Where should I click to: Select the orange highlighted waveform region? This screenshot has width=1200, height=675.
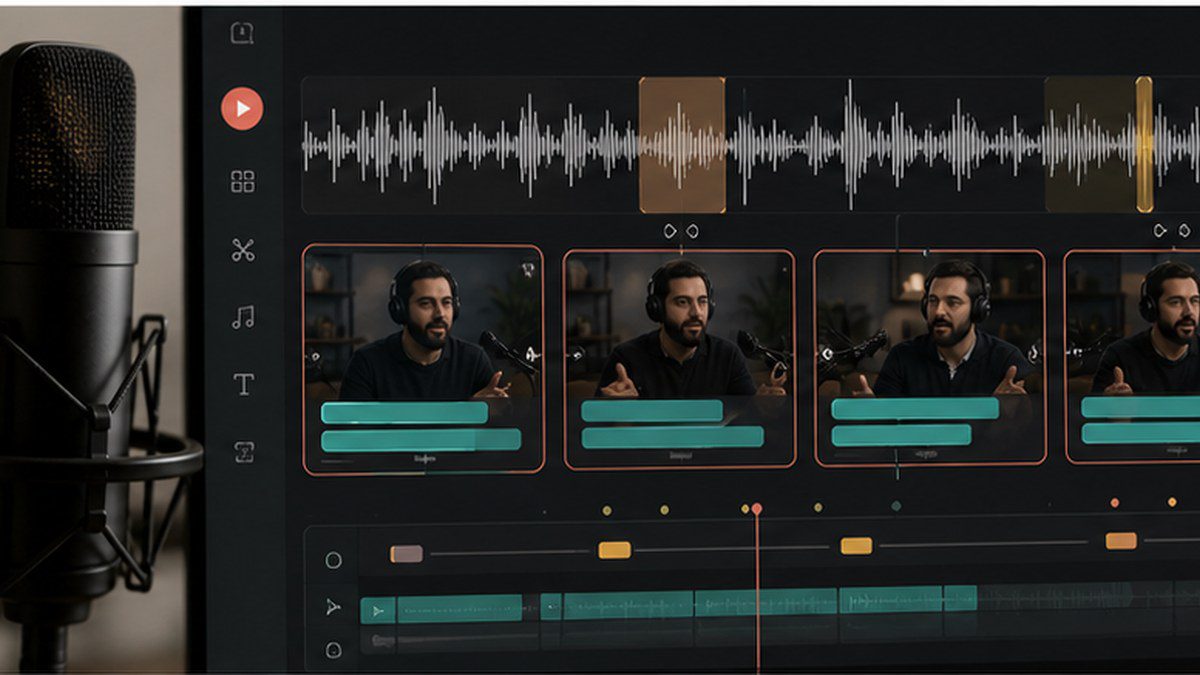(682, 145)
